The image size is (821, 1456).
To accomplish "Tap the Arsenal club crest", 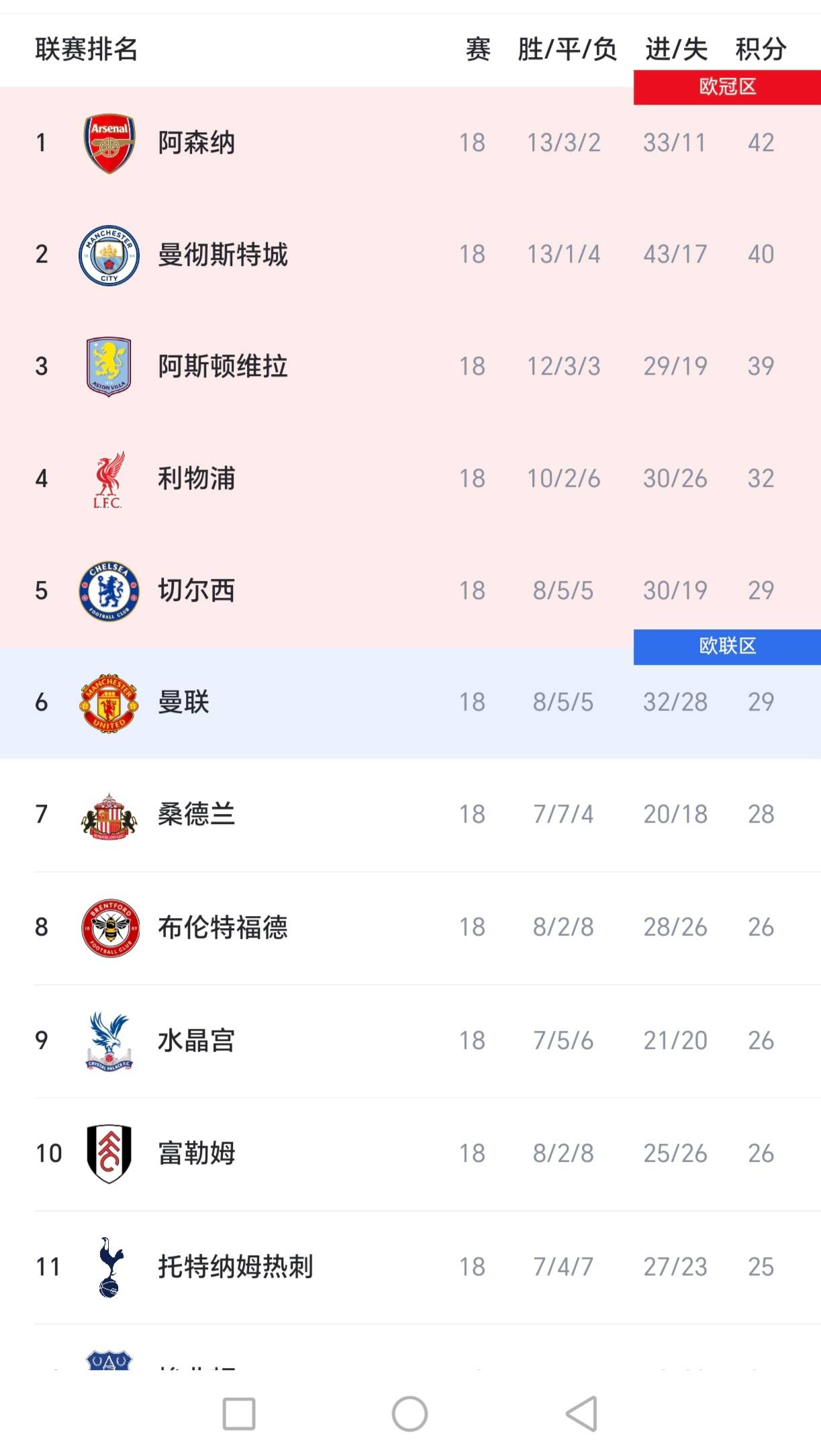I will [x=109, y=143].
